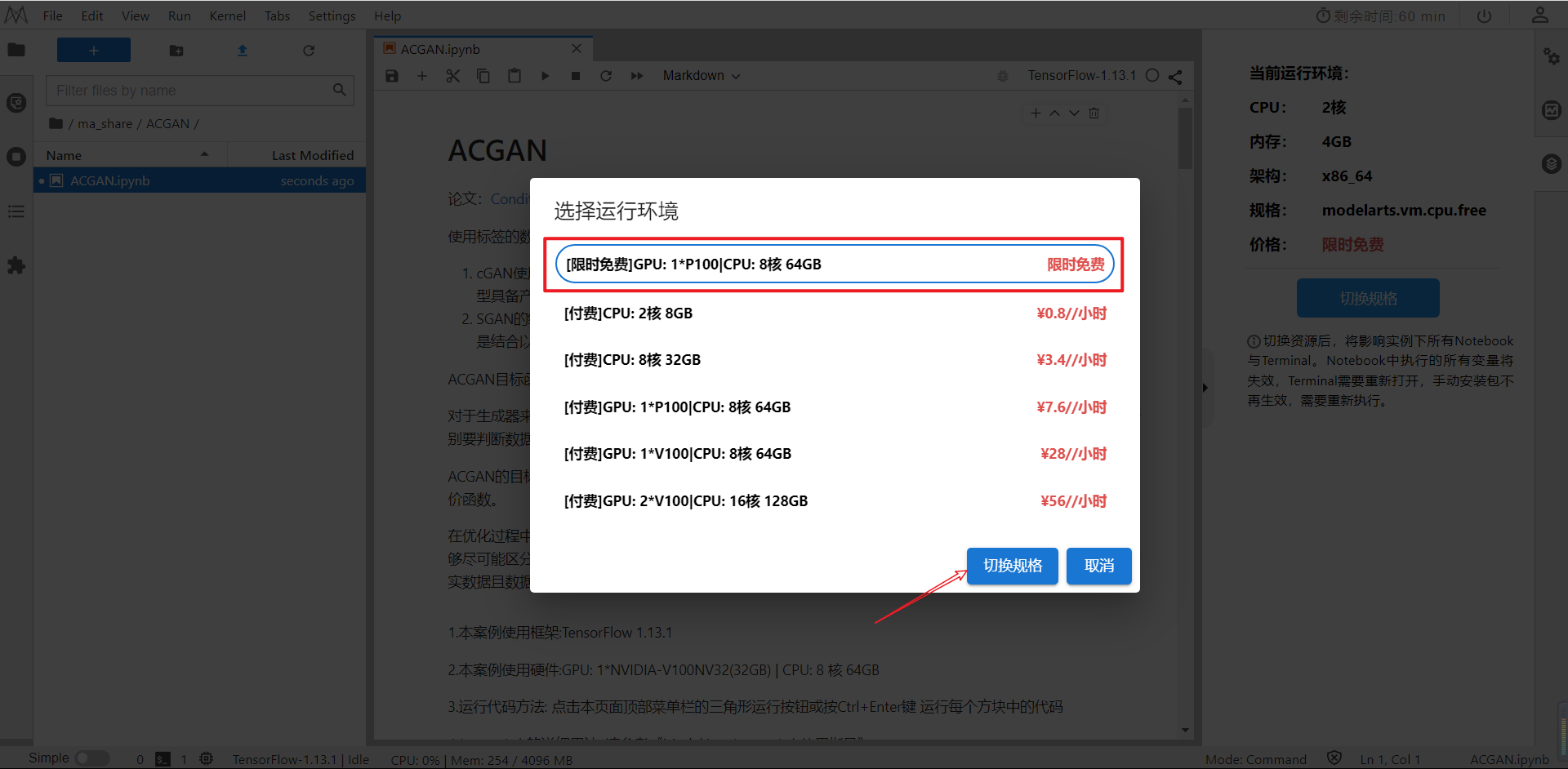Run the selected cell
This screenshot has width=1568, height=769.
click(x=546, y=76)
